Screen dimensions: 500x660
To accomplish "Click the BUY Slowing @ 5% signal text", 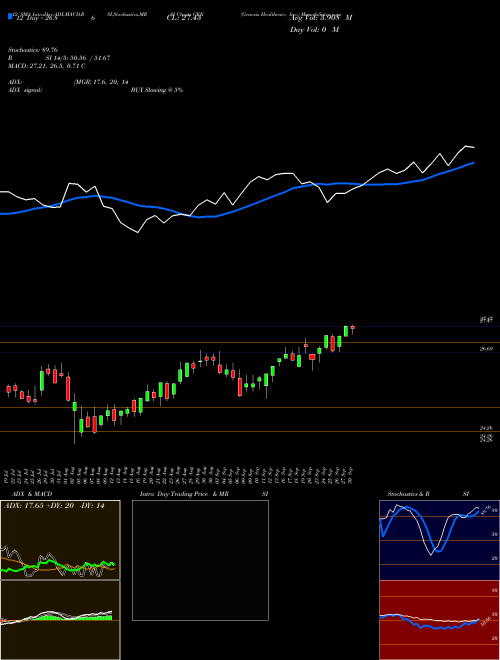I will (157, 90).
